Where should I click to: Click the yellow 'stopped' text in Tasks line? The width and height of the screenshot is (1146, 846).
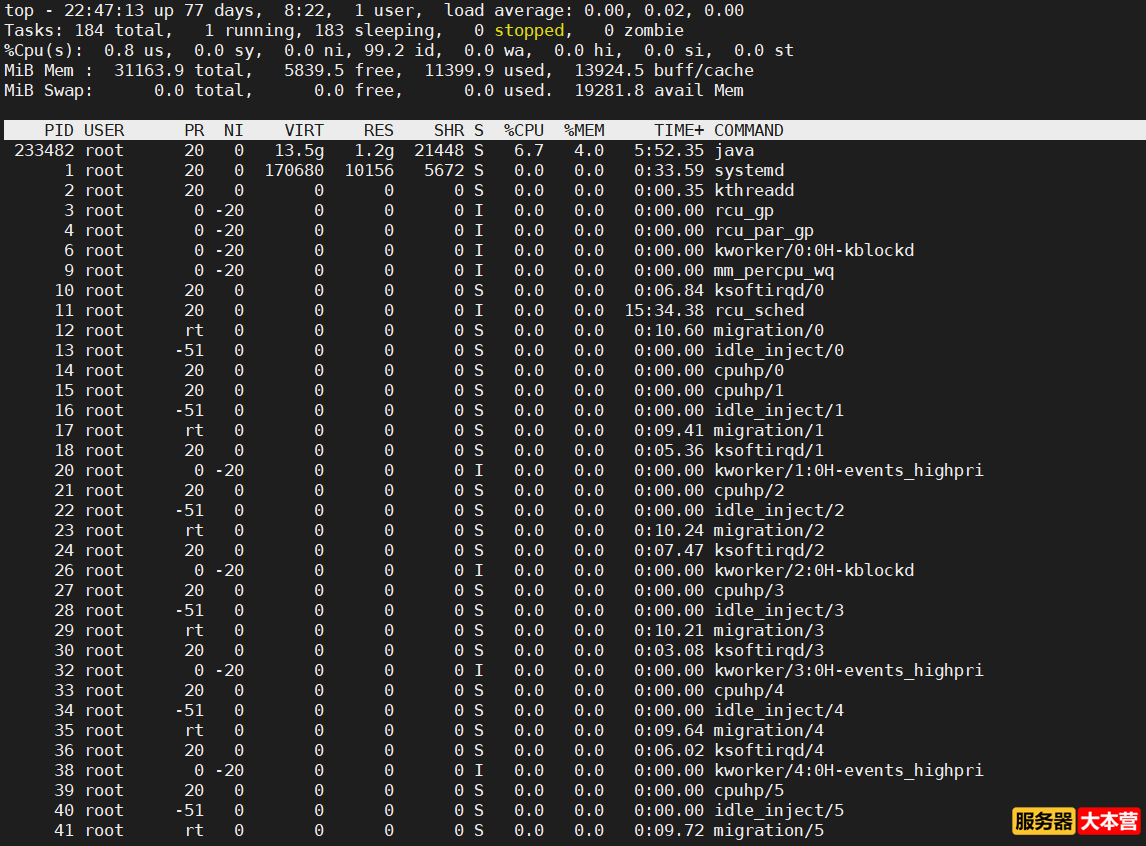click(529, 31)
